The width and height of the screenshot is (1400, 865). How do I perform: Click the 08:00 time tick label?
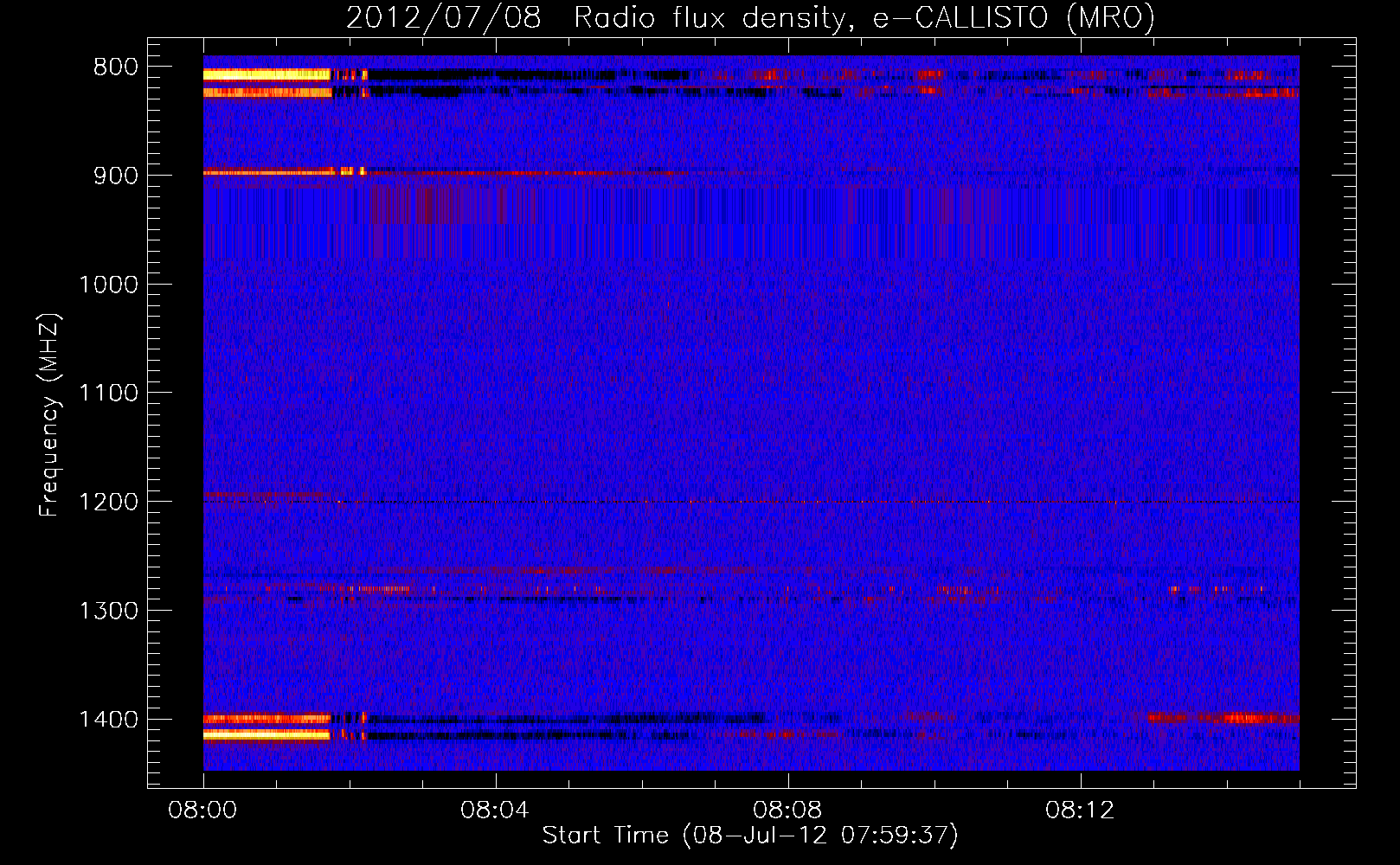tap(202, 811)
